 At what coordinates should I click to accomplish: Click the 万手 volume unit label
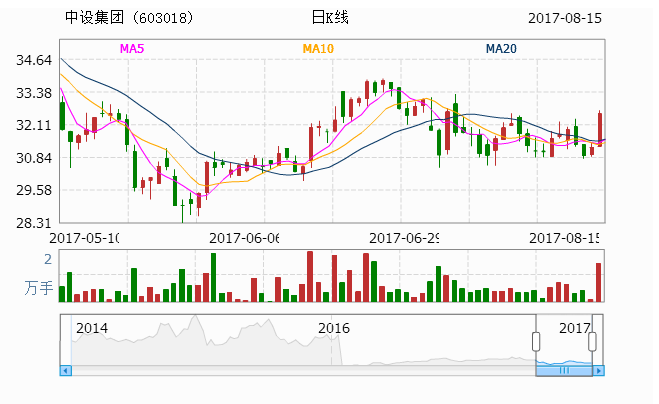tap(39, 288)
